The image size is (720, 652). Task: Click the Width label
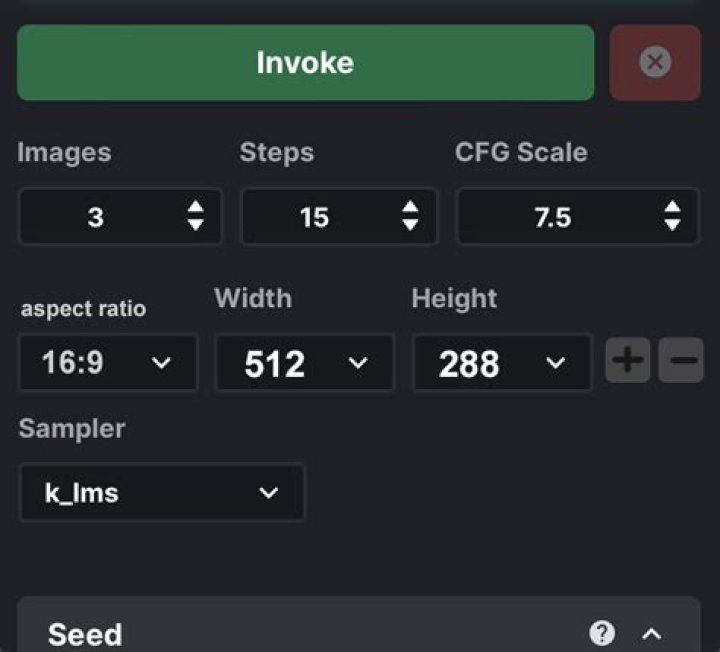pos(253,298)
